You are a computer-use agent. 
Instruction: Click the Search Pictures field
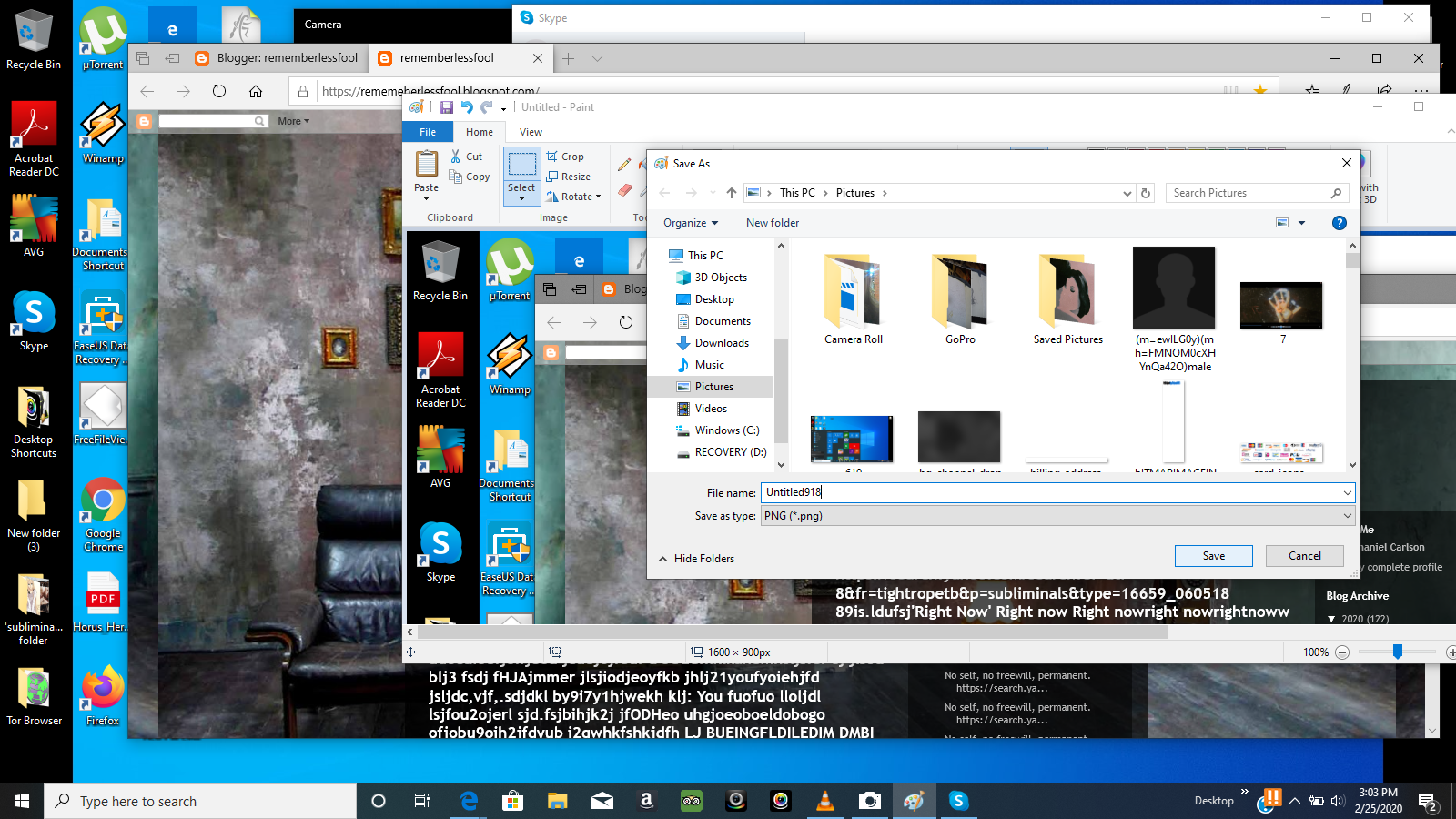pos(1256,193)
